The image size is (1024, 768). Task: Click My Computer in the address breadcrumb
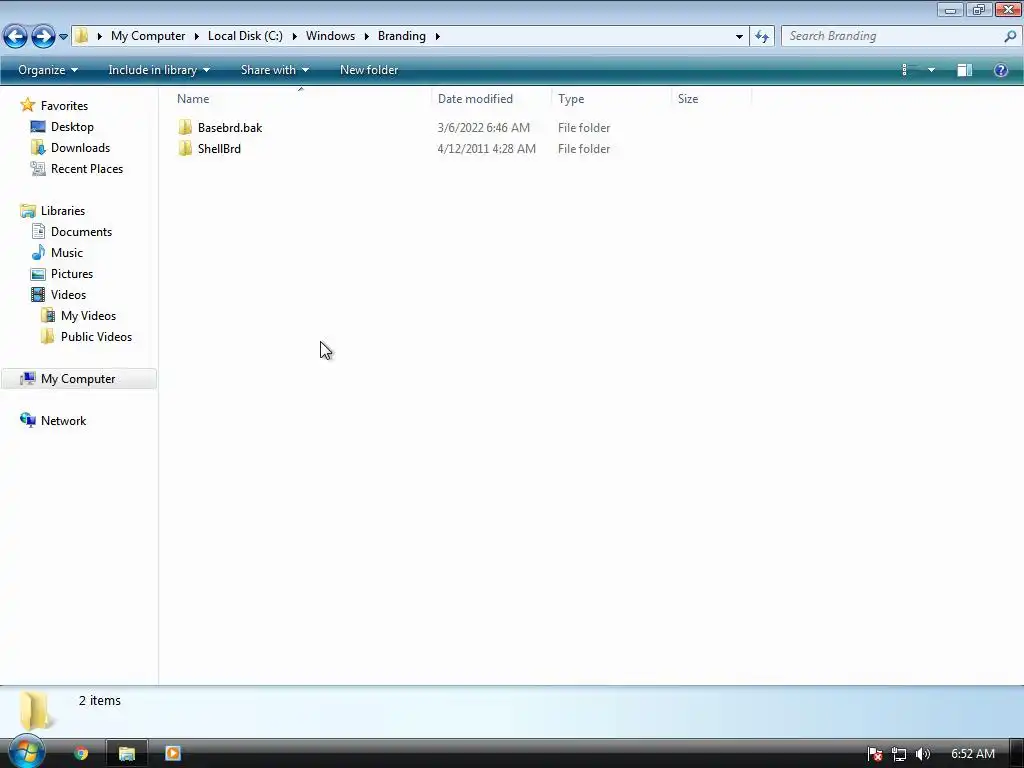pyautogui.click(x=148, y=36)
